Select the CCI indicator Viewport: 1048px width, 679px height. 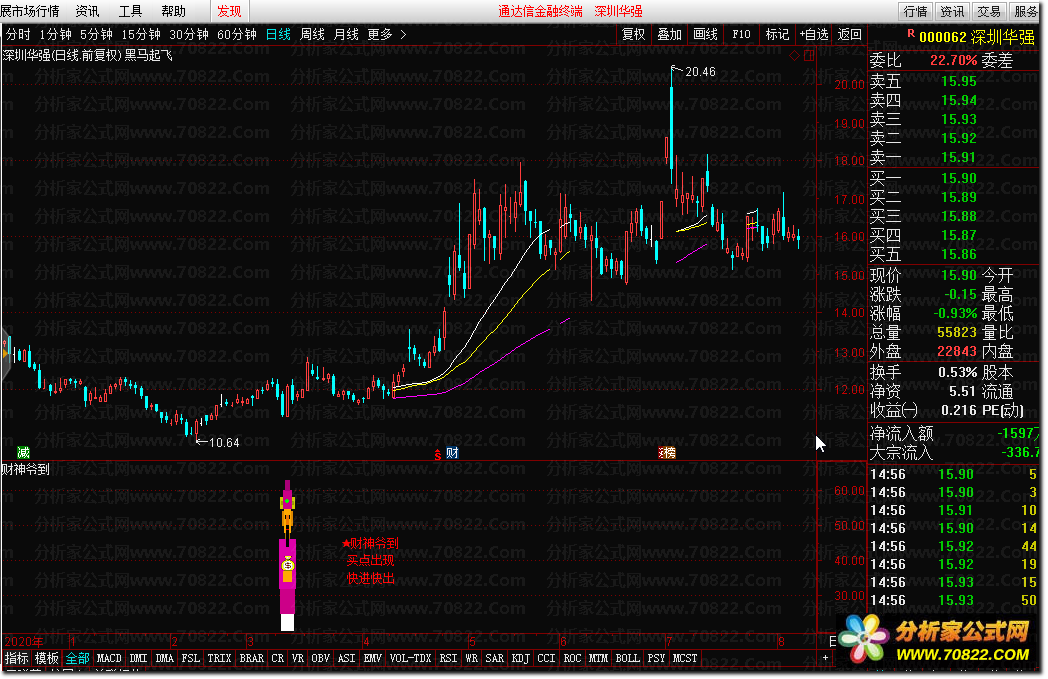(546, 658)
